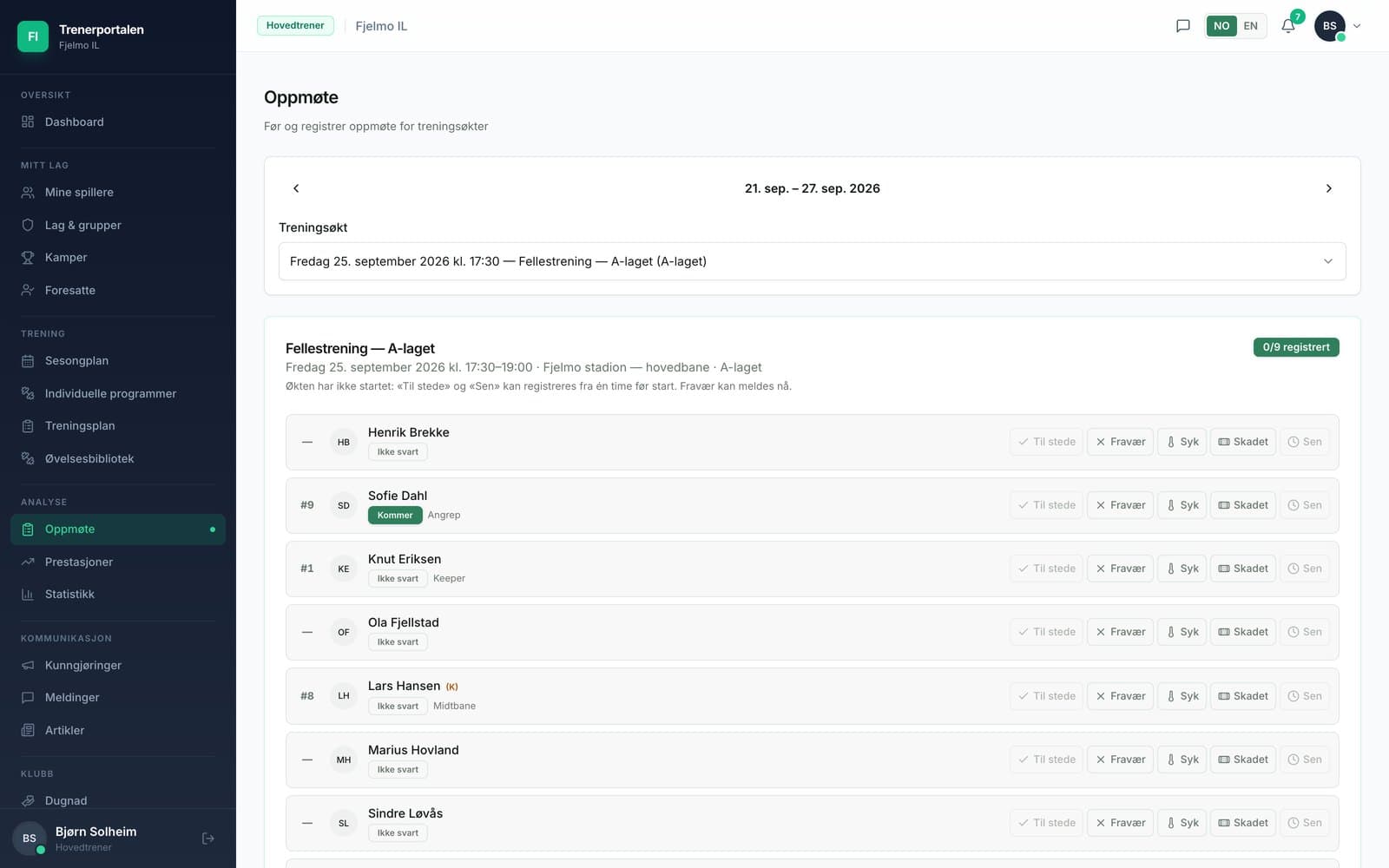Click the logout icon beside Bjørn Solheim
1389x868 pixels.
point(208,838)
